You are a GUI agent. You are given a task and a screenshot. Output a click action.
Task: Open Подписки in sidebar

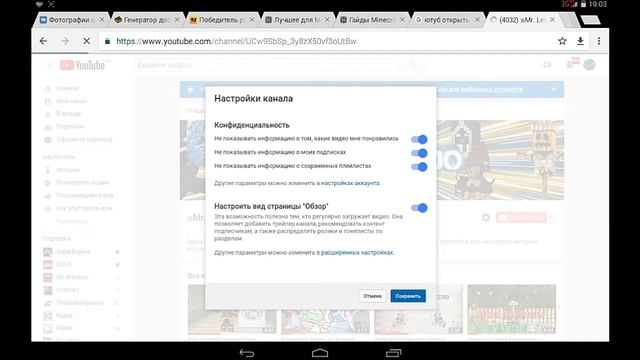pos(70,127)
